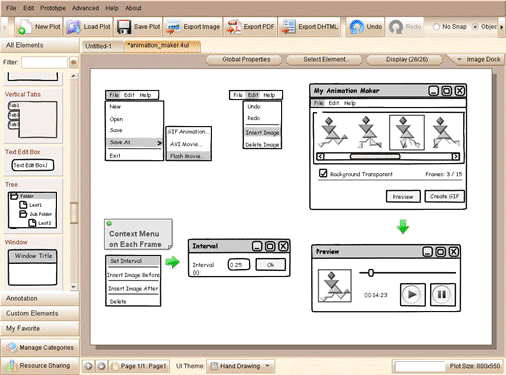506x375 pixels.
Task: Click the Preview button in mockup
Action: pyautogui.click(x=403, y=197)
